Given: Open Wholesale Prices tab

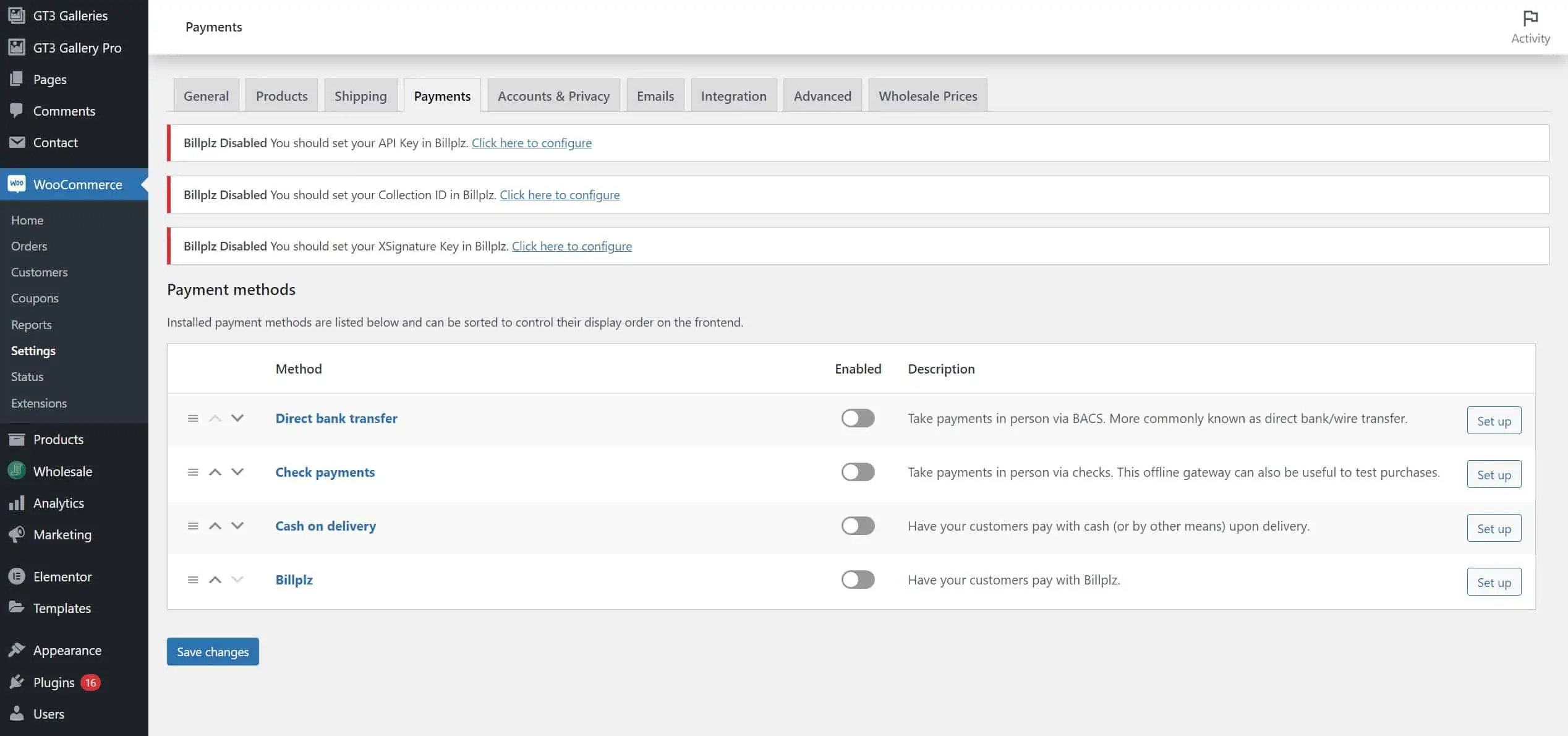Looking at the screenshot, I should pyautogui.click(x=927, y=96).
